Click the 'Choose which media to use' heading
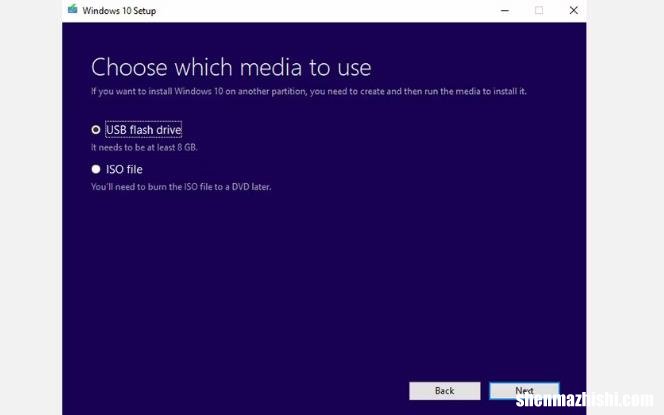 pos(231,67)
